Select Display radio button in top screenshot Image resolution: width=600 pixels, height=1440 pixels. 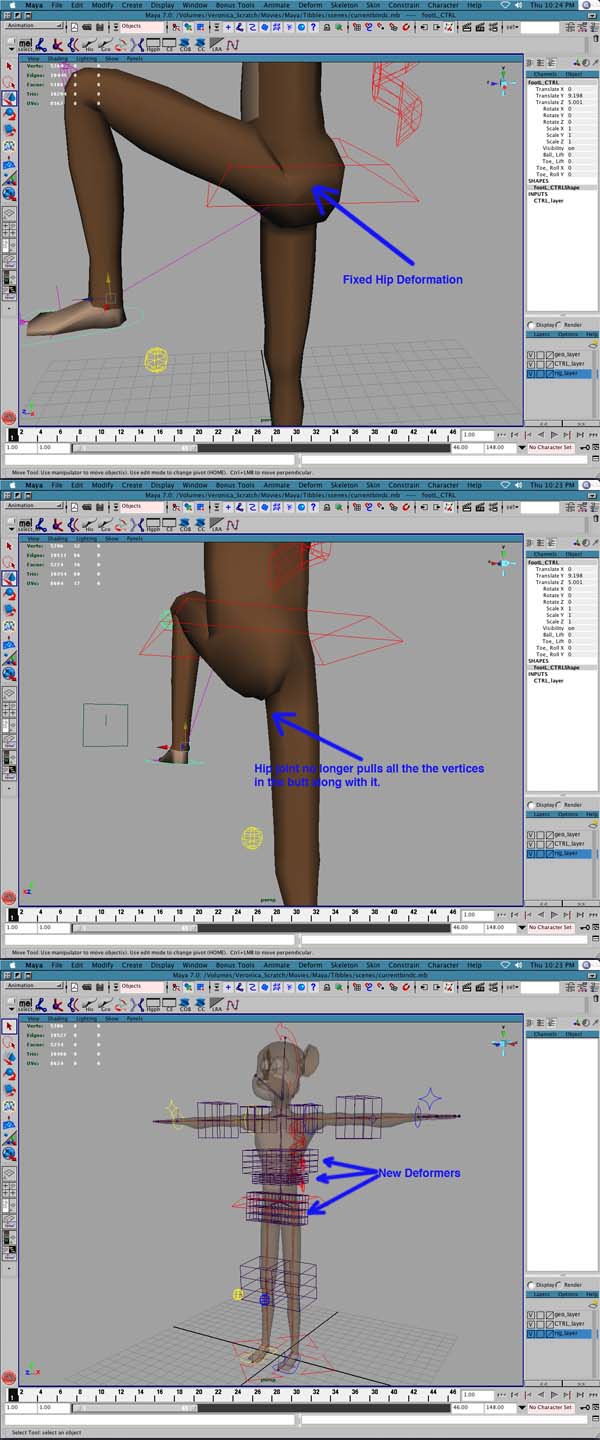(533, 325)
